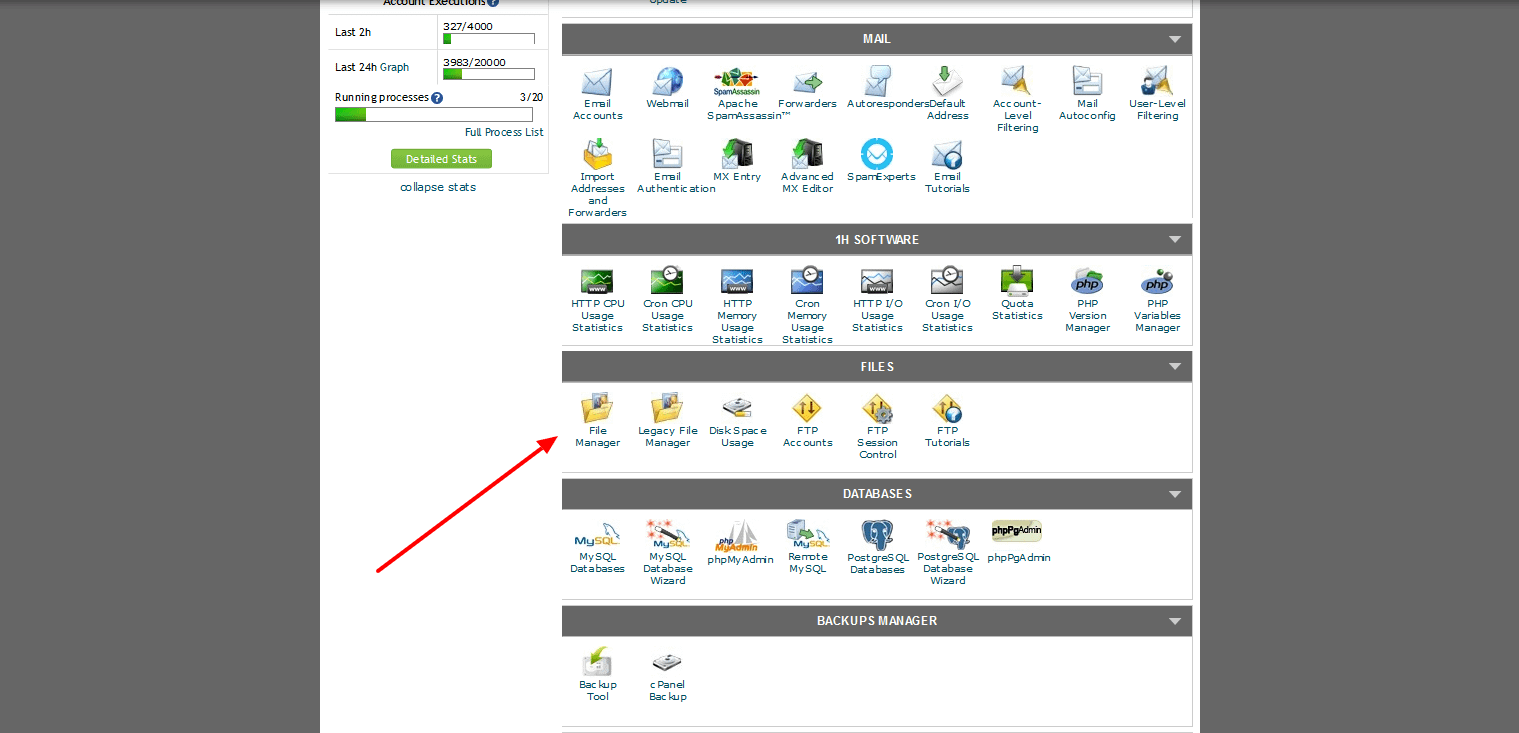Open Default Address
The image size is (1519, 733).
(x=947, y=94)
